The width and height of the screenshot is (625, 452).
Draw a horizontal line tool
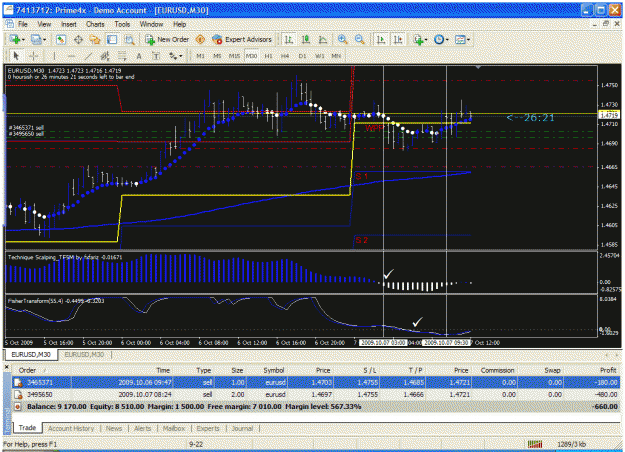pos(71,56)
